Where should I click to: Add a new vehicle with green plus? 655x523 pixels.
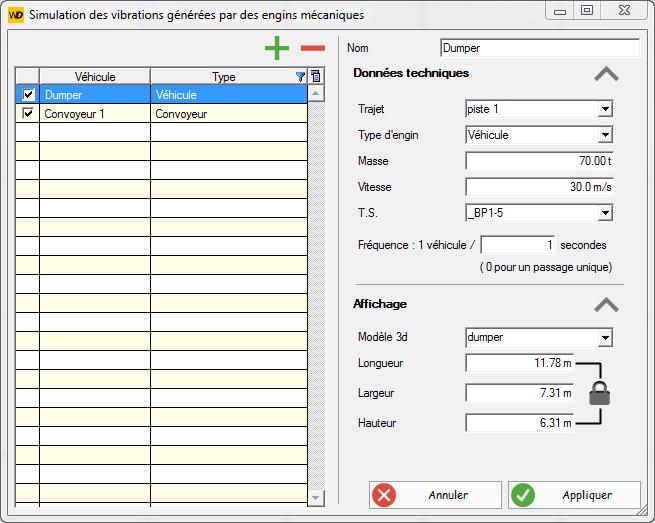click(277, 48)
